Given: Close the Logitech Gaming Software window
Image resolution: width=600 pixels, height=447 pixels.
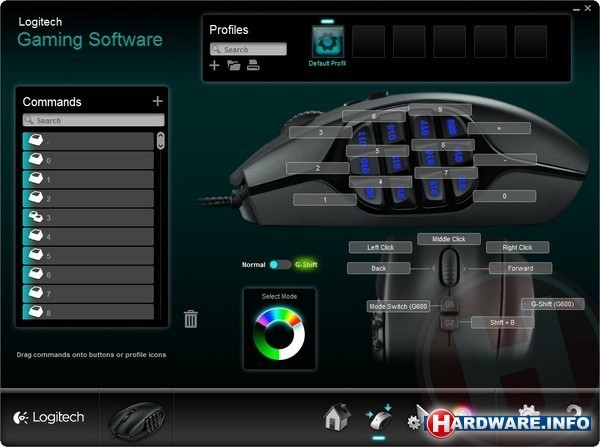Looking at the screenshot, I should (x=588, y=8).
